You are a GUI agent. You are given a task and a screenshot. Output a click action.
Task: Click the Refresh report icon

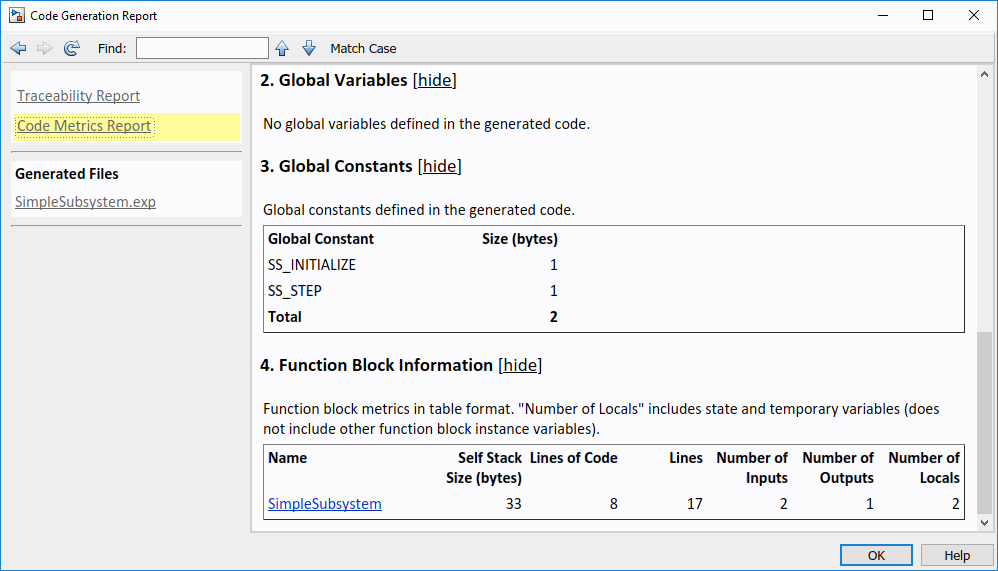coord(72,48)
